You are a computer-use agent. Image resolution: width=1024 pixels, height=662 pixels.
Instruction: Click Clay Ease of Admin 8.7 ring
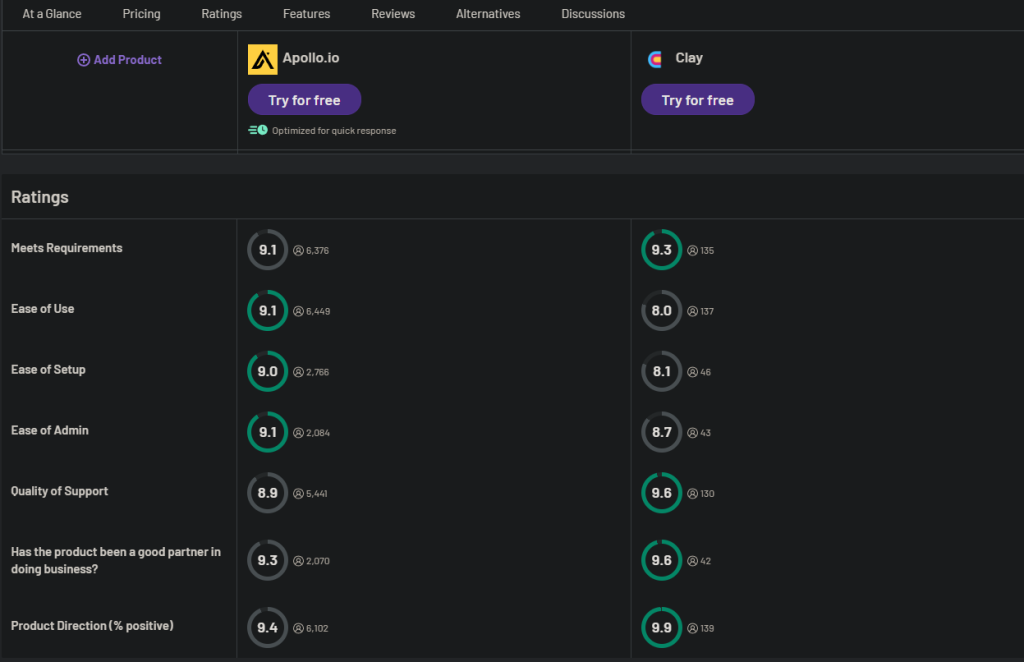pyautogui.click(x=662, y=432)
